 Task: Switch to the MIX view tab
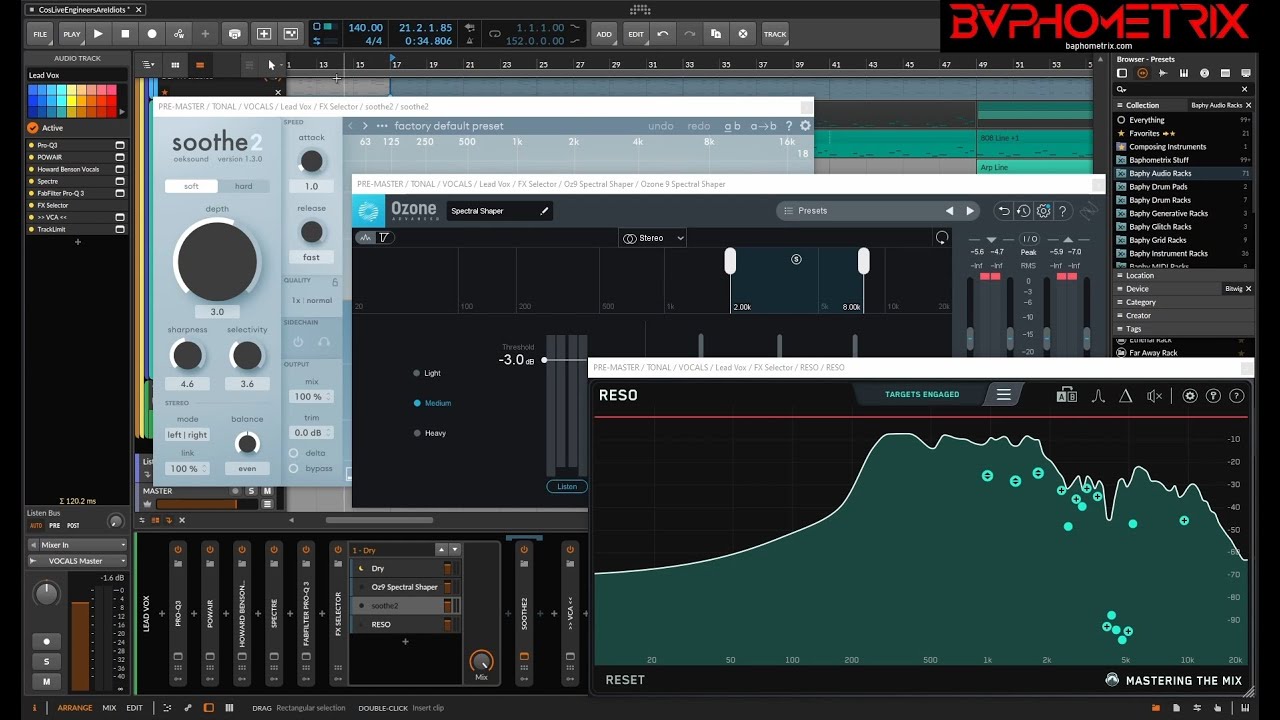pos(109,708)
